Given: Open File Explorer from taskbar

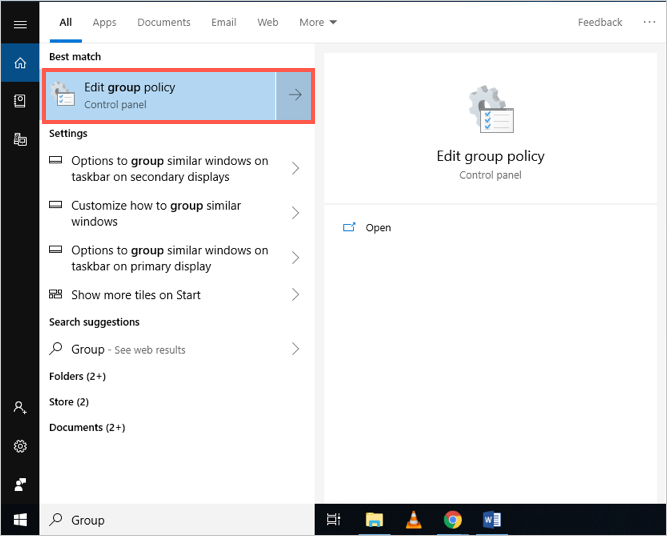Looking at the screenshot, I should pos(374,519).
